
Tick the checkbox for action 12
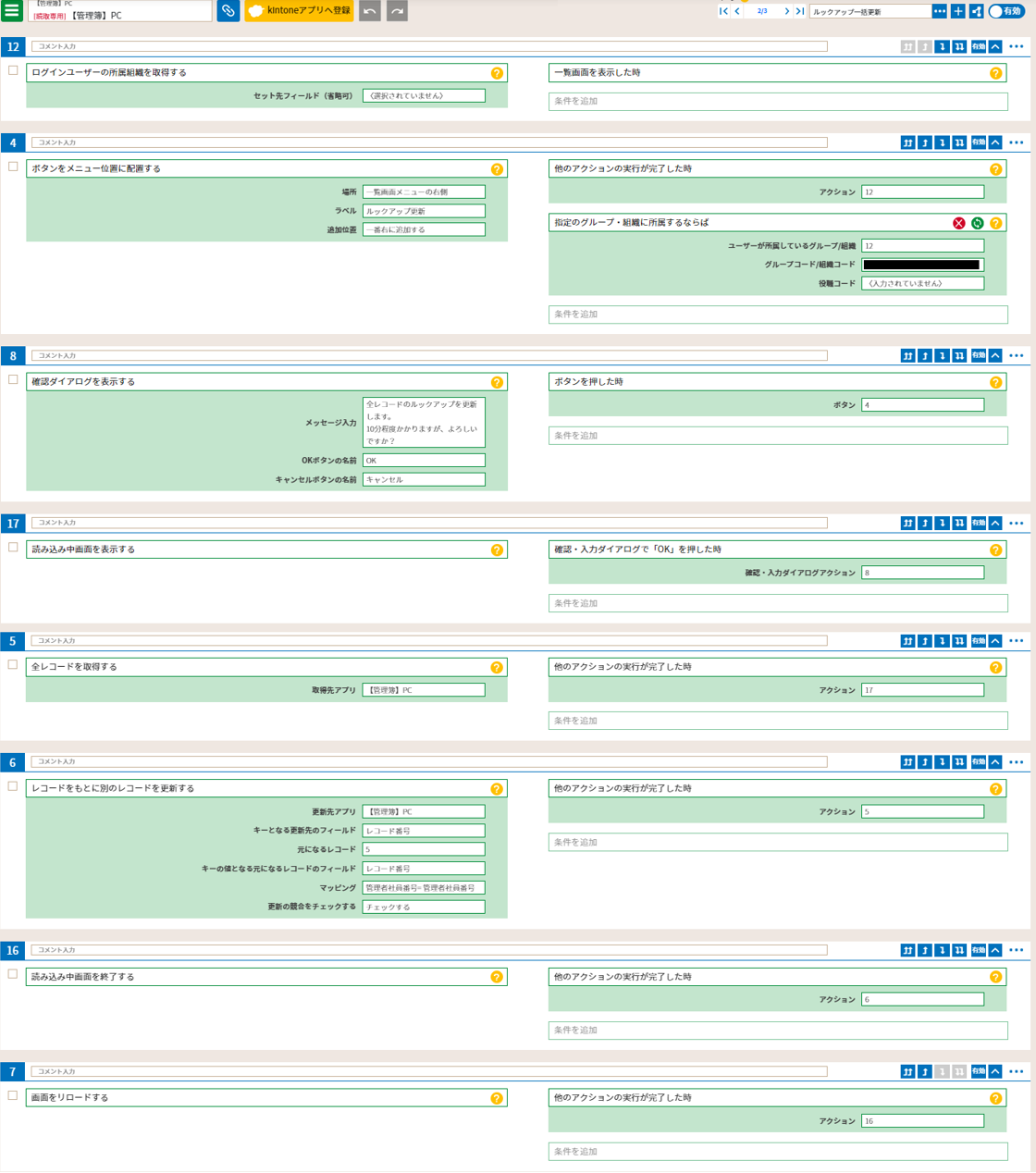coord(13,70)
